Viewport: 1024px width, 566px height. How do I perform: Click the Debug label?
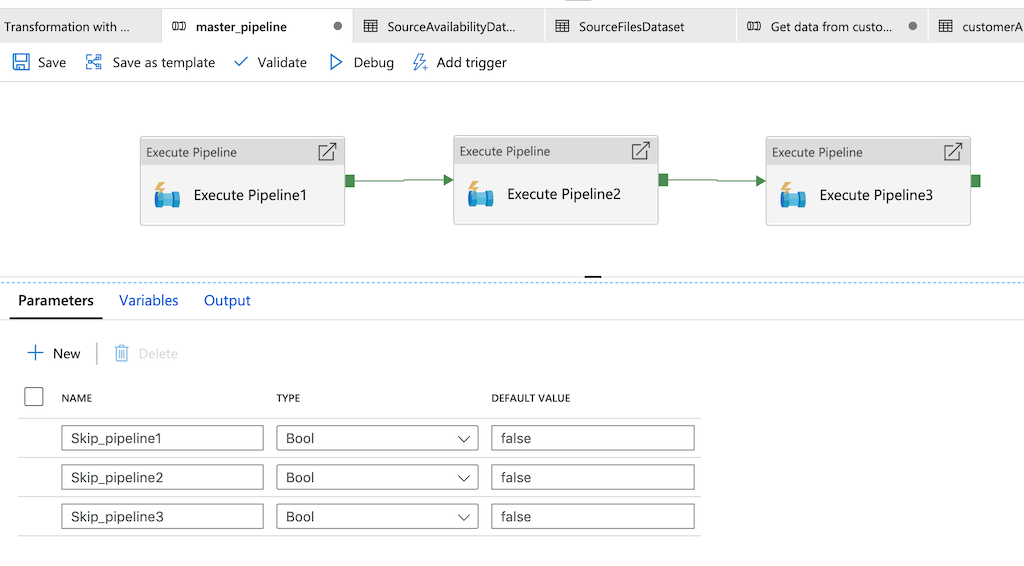pyautogui.click(x=374, y=63)
